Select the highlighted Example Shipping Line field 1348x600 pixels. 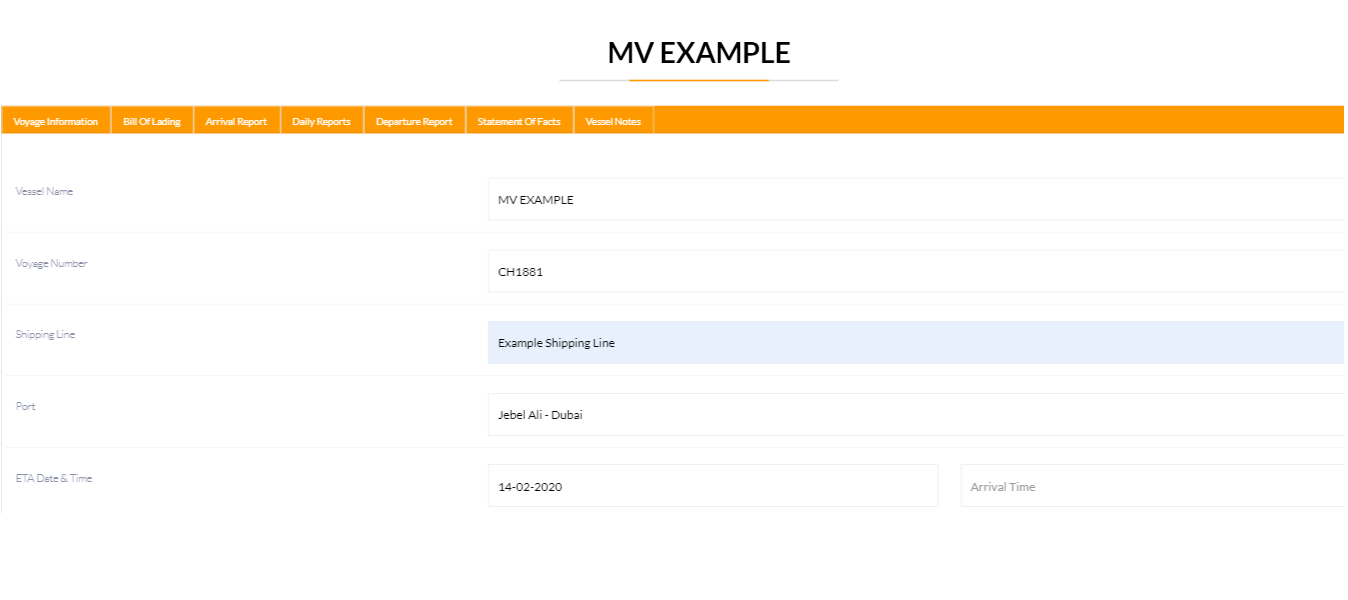(x=914, y=343)
